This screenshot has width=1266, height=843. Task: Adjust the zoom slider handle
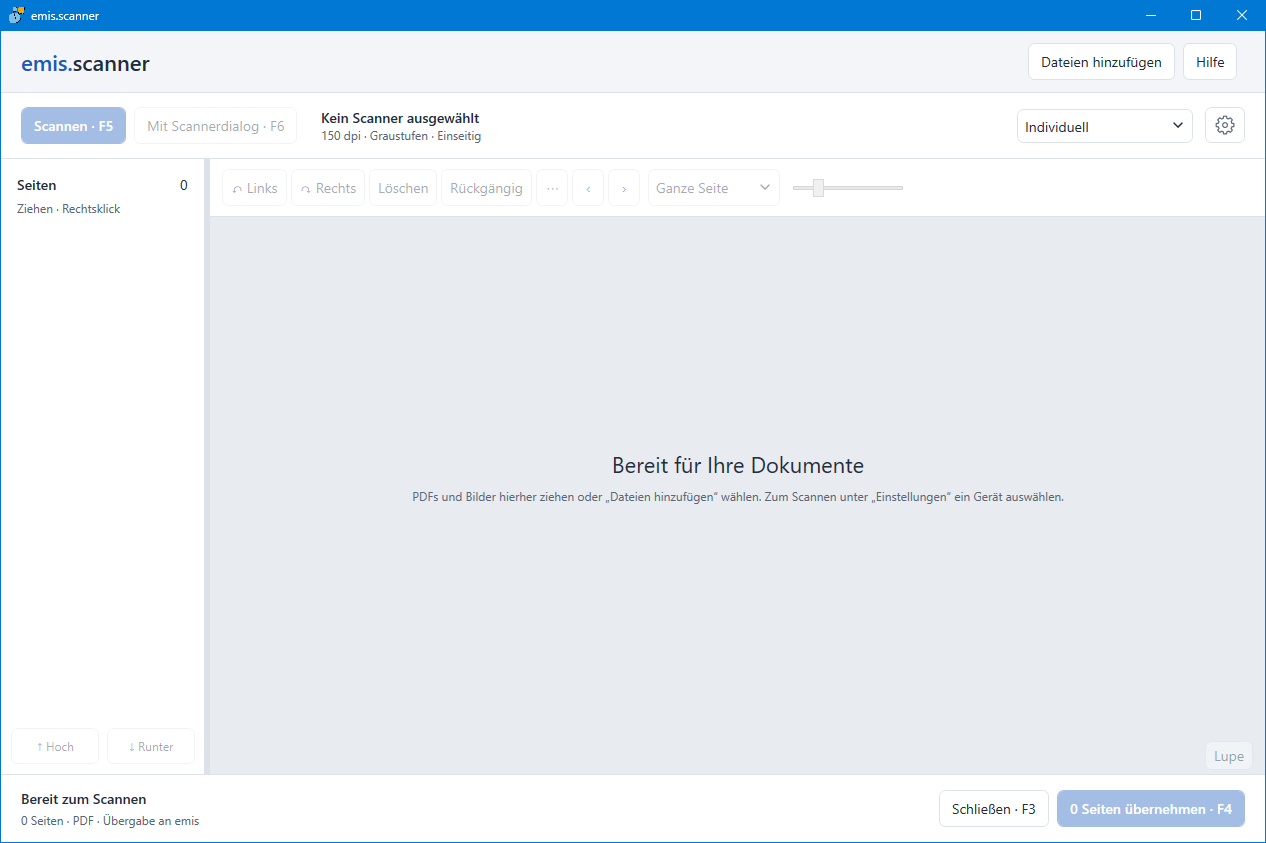pos(818,188)
